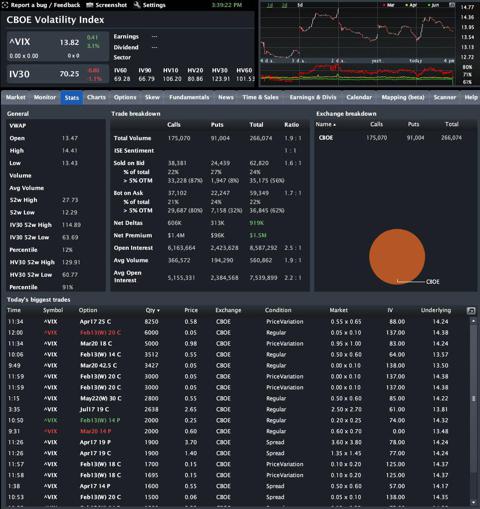The width and height of the screenshot is (480, 509).
Task: Click the Screenshot text button
Action: [111, 5]
